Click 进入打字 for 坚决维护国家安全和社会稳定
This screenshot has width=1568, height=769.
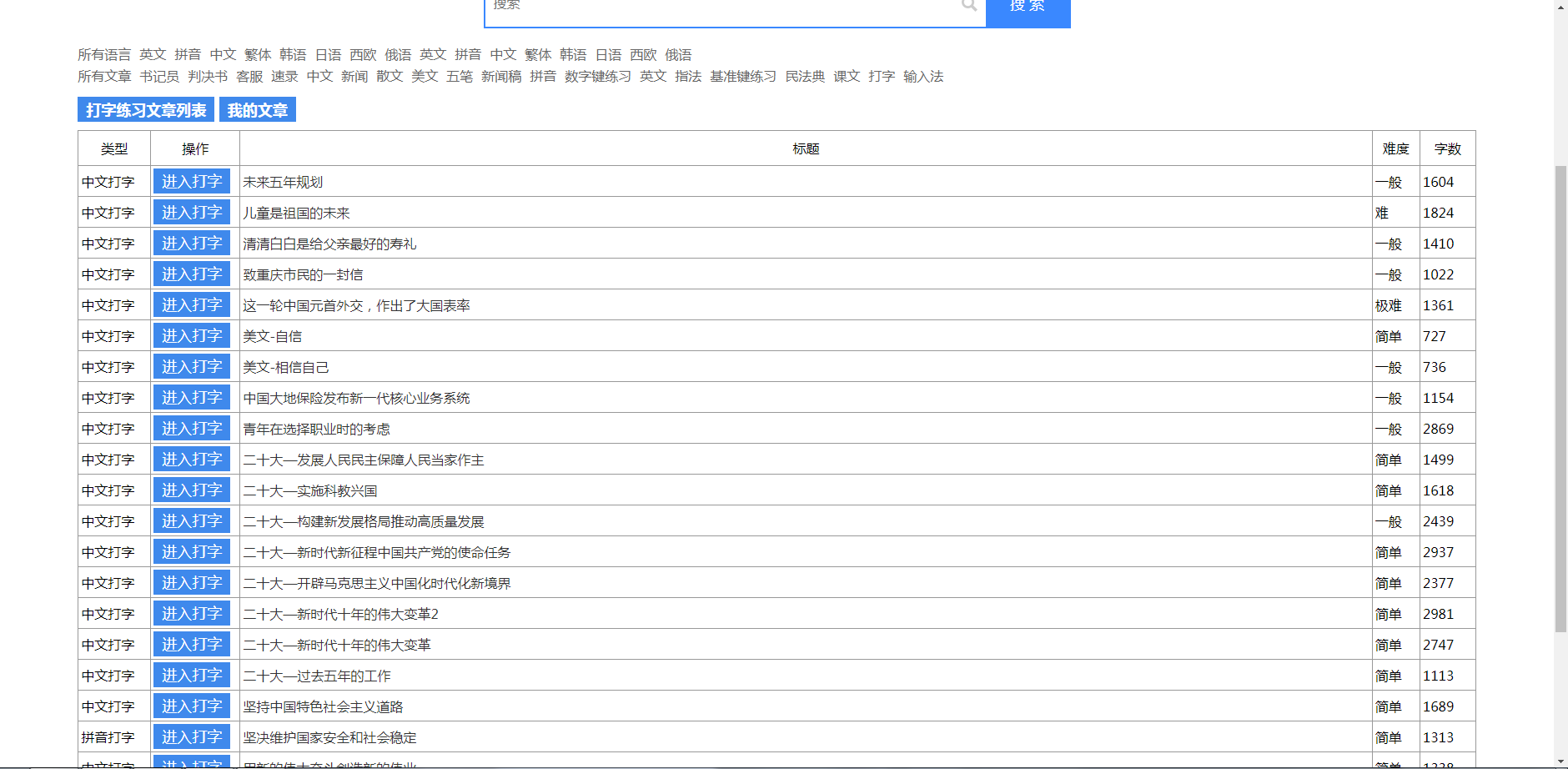[192, 736]
